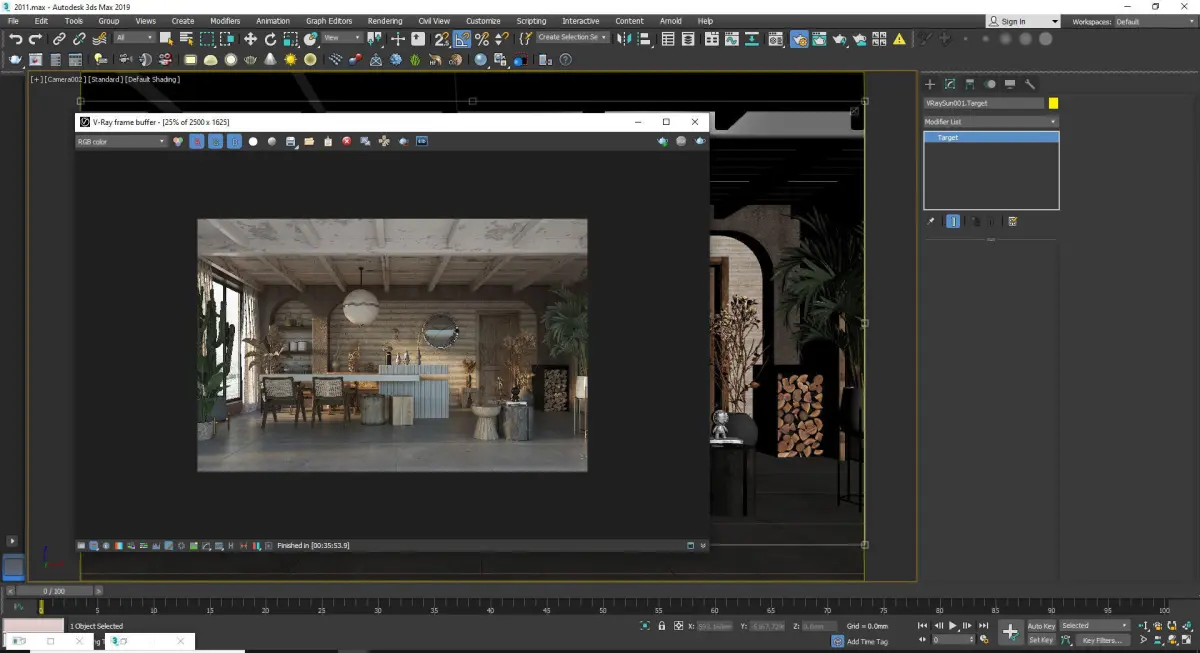1200x653 pixels.
Task: Open the Utilities wrench panel
Action: click(1030, 84)
